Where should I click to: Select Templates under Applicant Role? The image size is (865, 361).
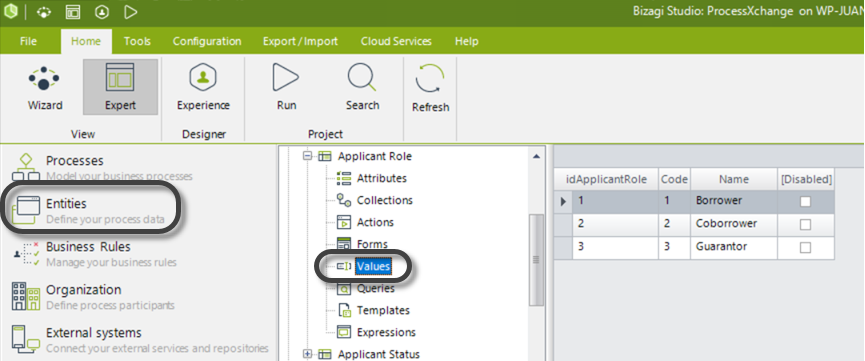(x=383, y=310)
